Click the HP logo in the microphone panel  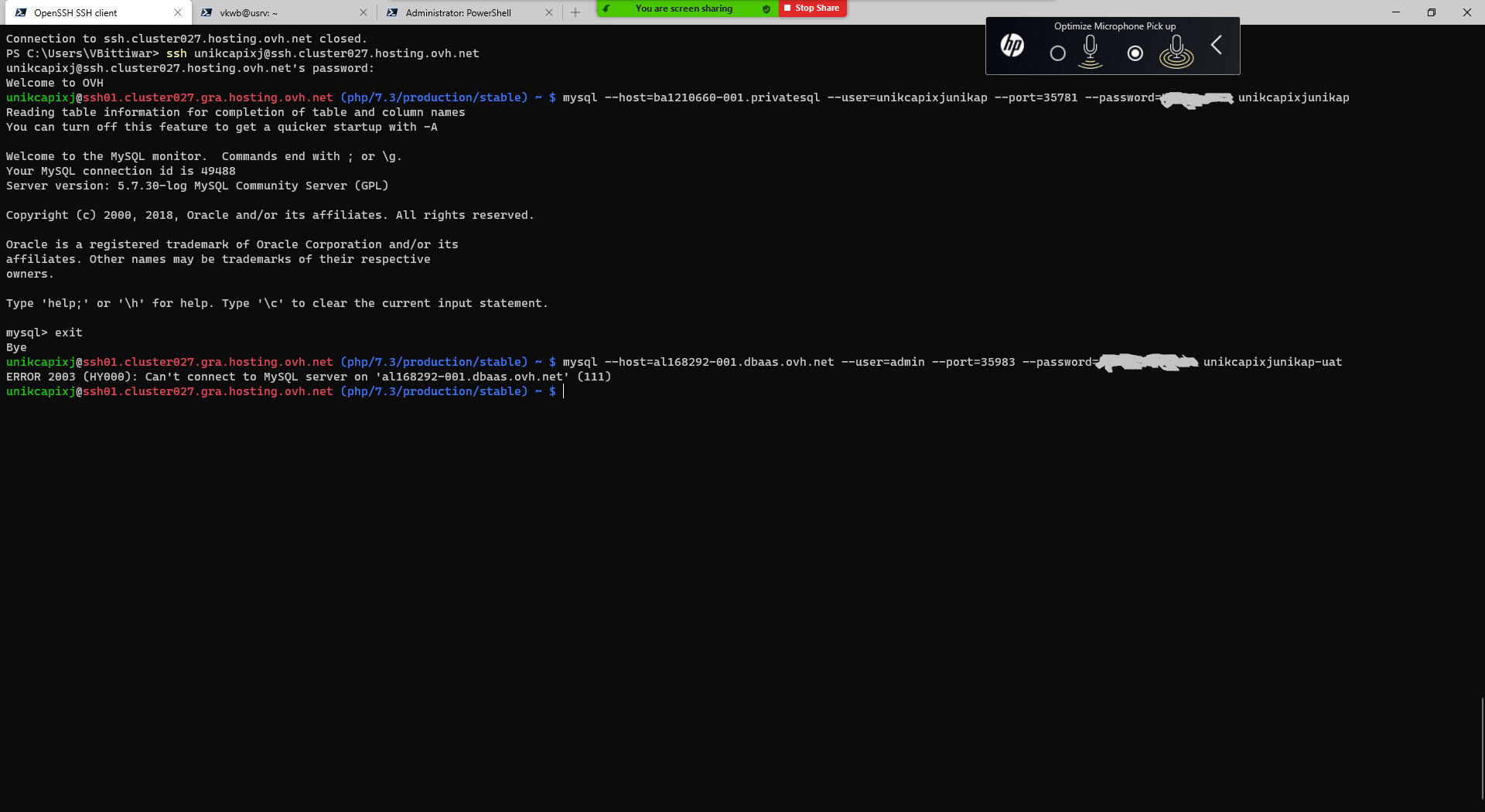(1012, 46)
